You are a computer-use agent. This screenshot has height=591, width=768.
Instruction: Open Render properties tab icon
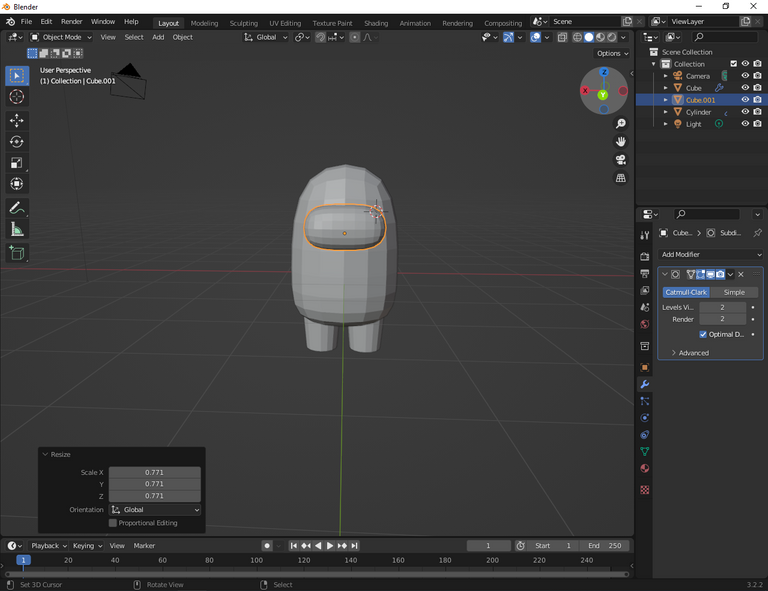645,256
